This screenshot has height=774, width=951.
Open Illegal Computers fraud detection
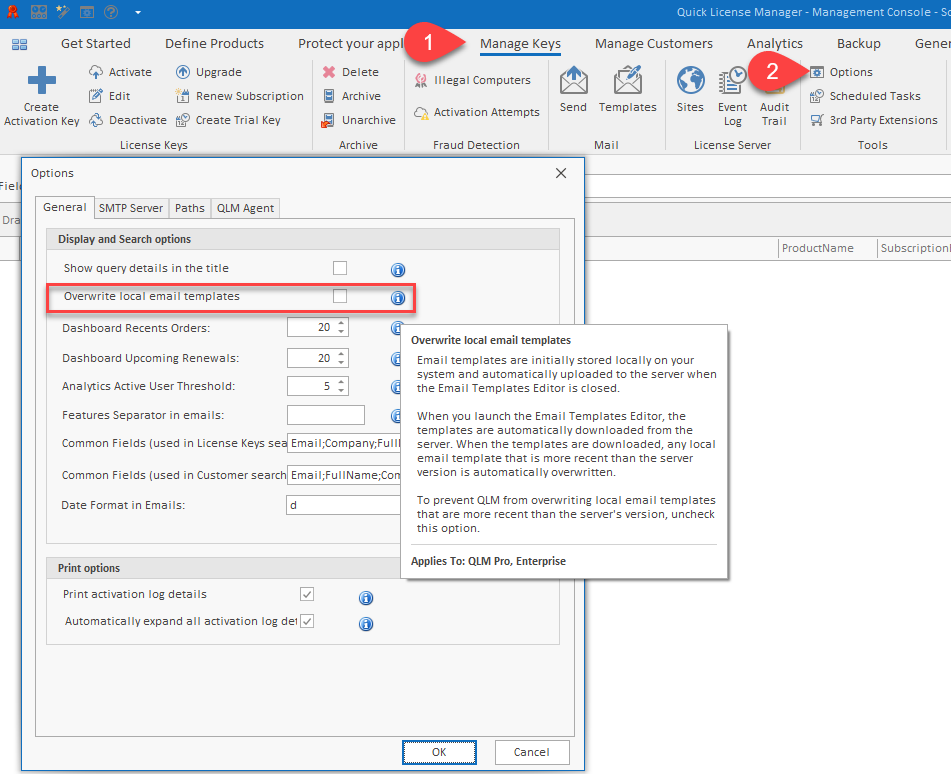(472, 80)
